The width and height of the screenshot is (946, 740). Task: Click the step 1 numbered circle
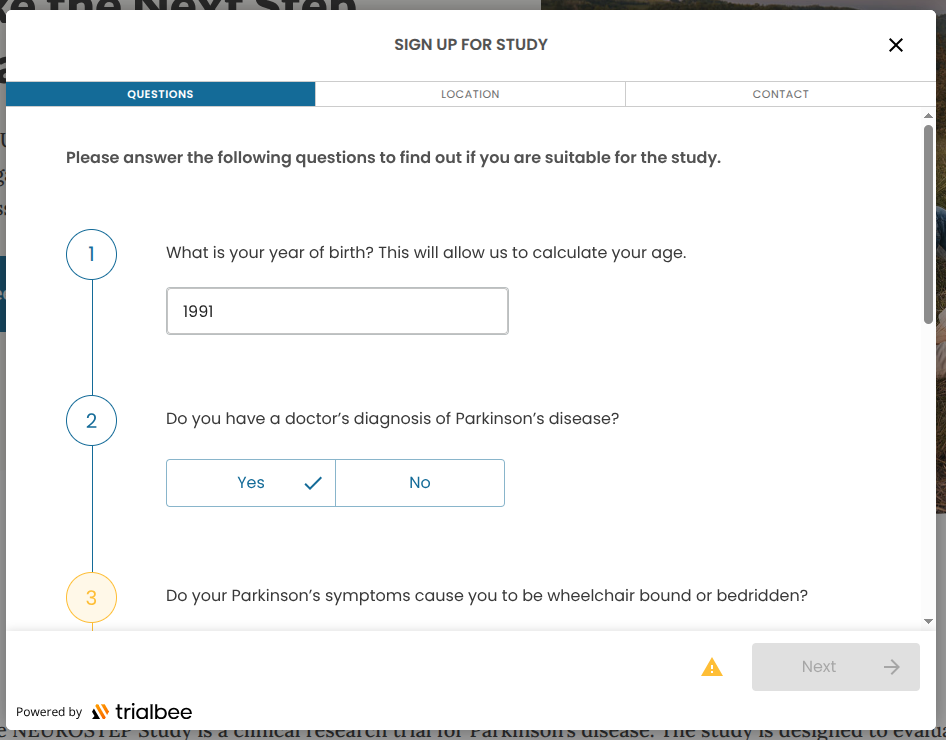(91, 254)
